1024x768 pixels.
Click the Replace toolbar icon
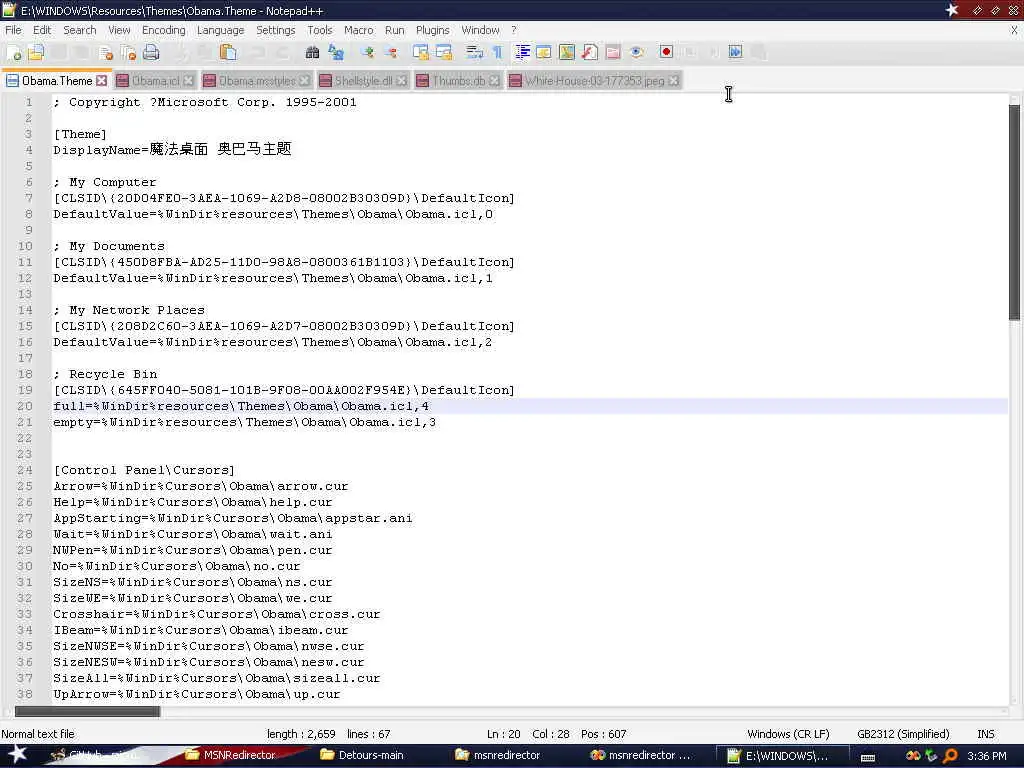pos(336,52)
